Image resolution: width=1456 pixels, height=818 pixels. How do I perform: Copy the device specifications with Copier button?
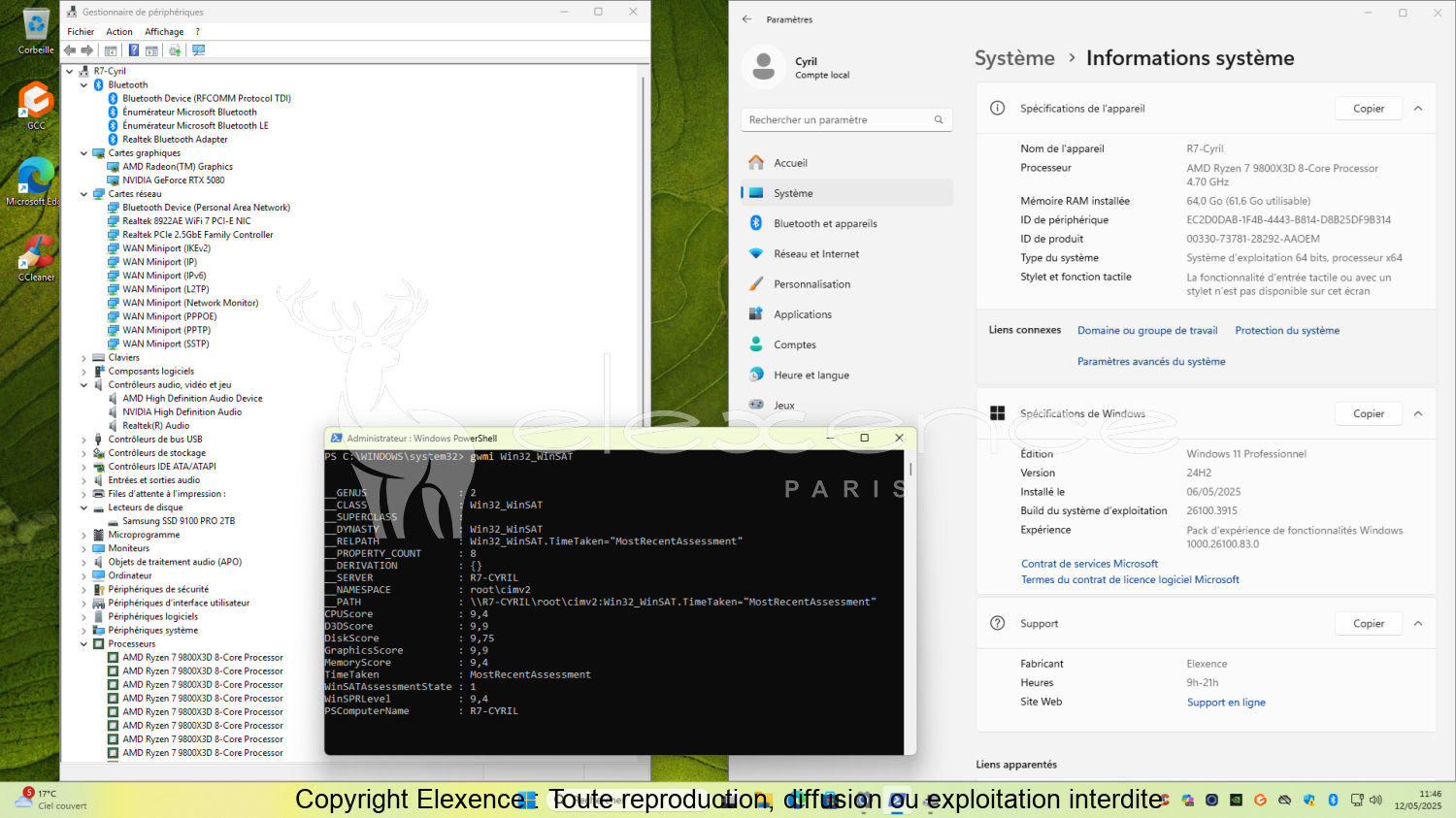1369,109
